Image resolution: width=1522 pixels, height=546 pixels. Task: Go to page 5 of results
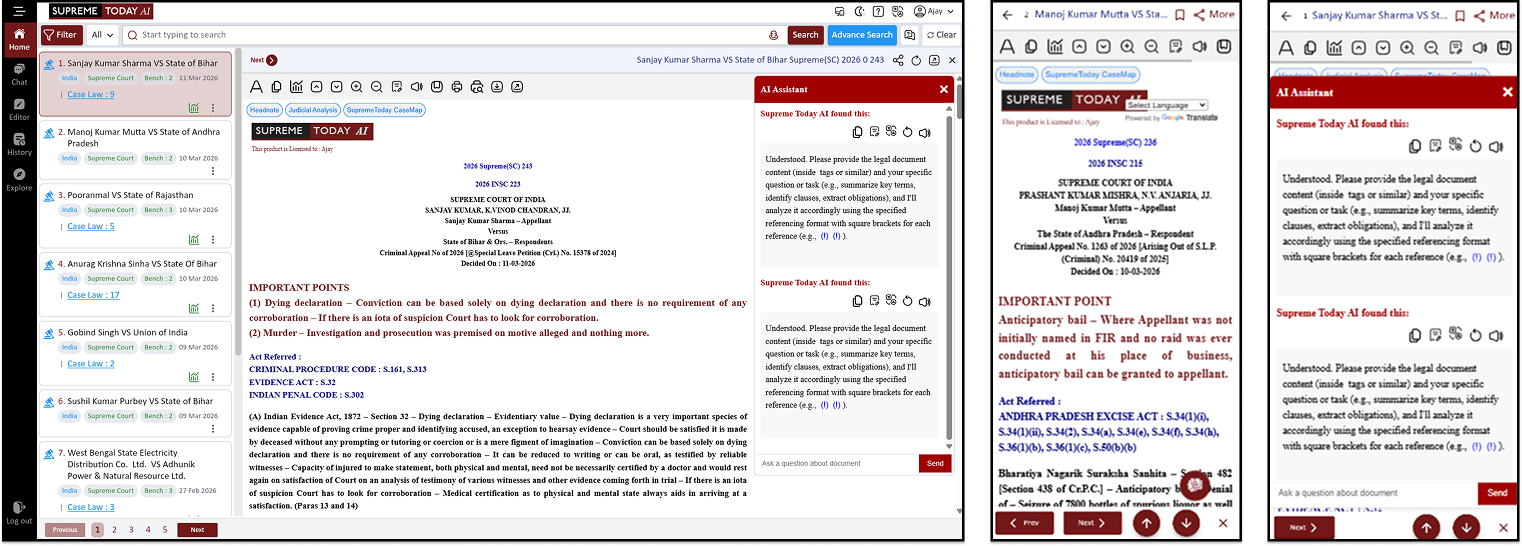[165, 530]
